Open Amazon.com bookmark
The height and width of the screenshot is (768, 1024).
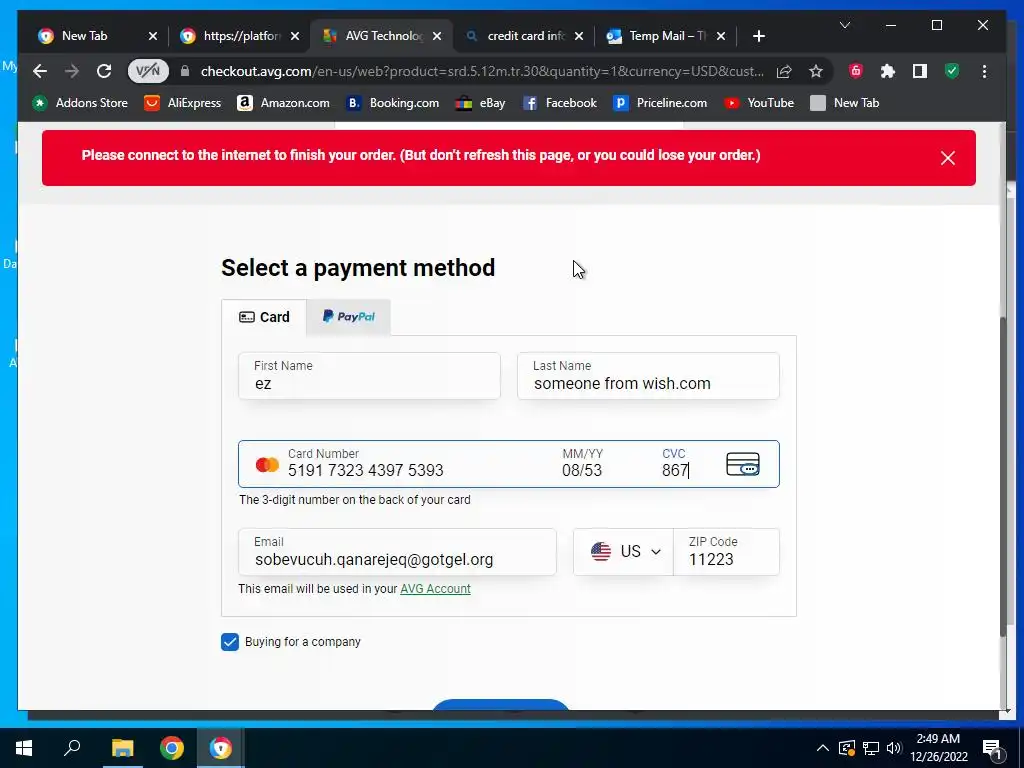click(283, 103)
